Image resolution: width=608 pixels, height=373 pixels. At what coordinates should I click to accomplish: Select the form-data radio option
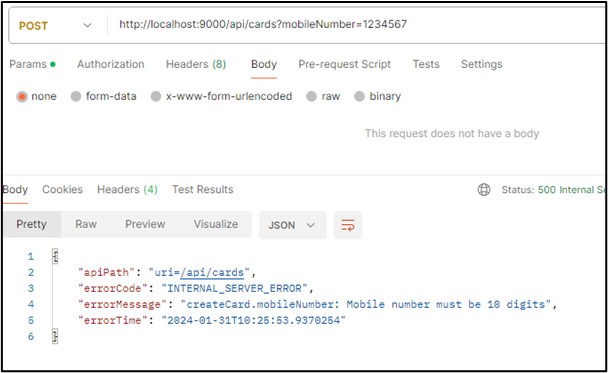(76, 96)
